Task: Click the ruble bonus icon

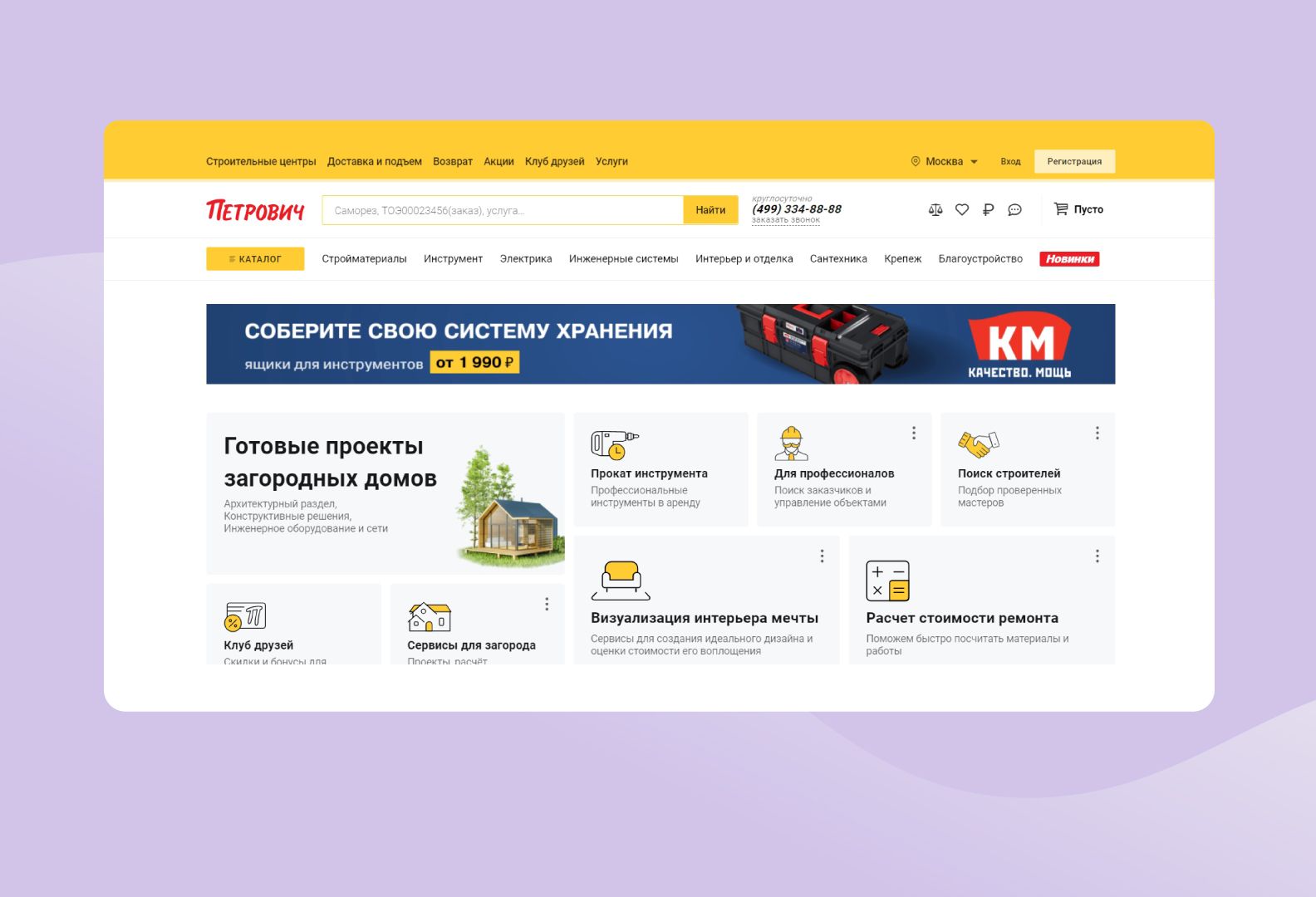Action: click(x=988, y=210)
